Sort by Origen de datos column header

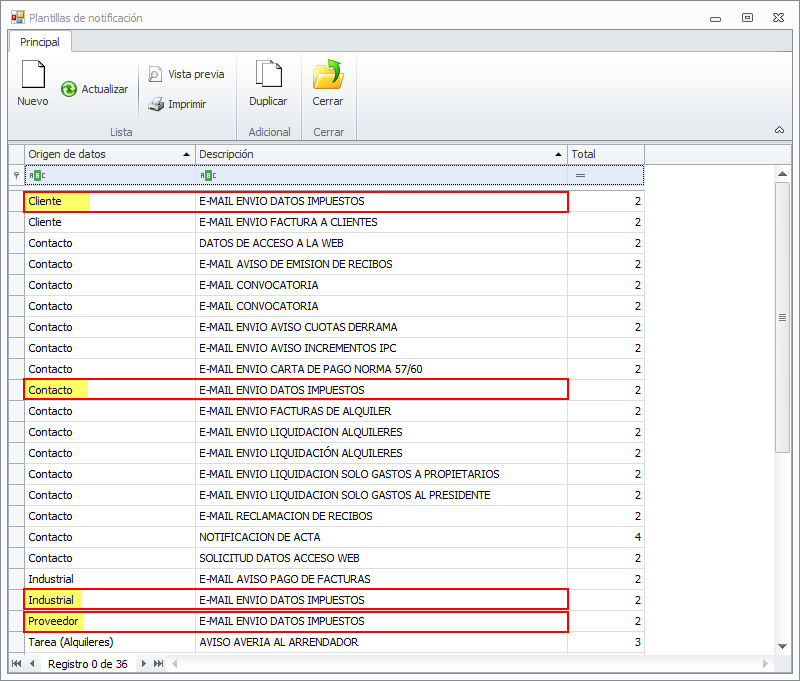110,154
